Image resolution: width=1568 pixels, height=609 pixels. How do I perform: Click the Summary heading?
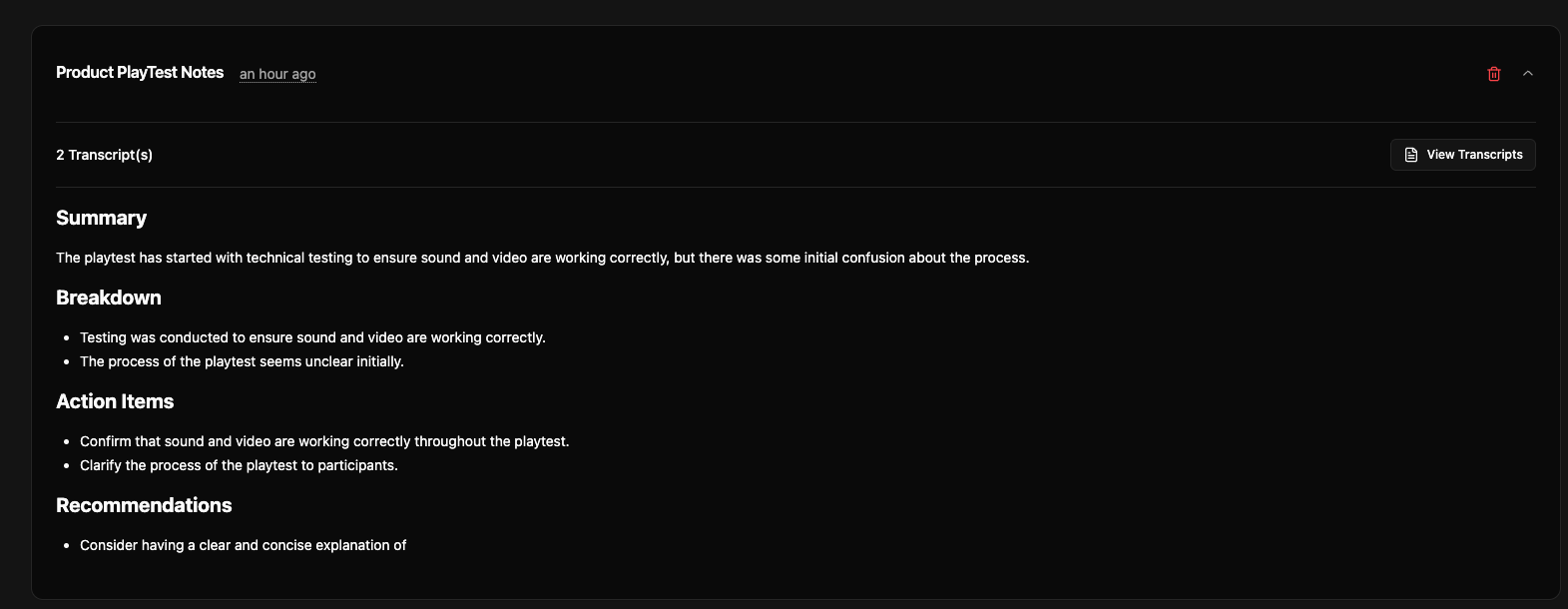pyautogui.click(x=101, y=218)
